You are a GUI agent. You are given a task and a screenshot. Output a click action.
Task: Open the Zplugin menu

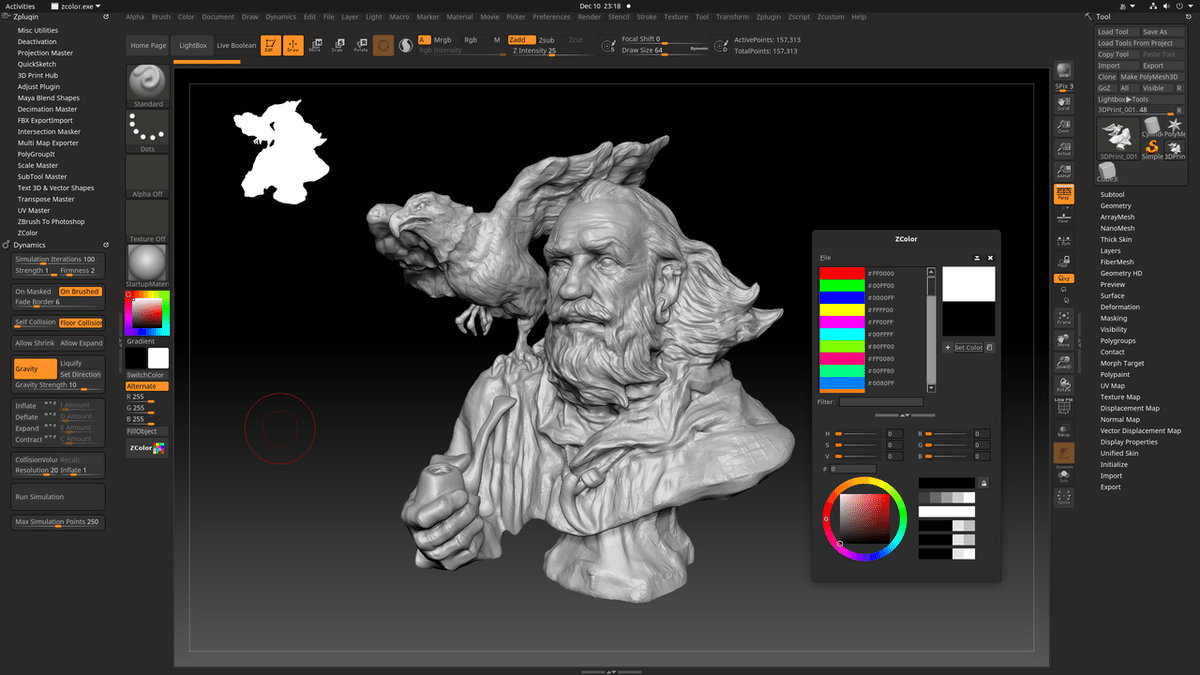[x=768, y=17]
